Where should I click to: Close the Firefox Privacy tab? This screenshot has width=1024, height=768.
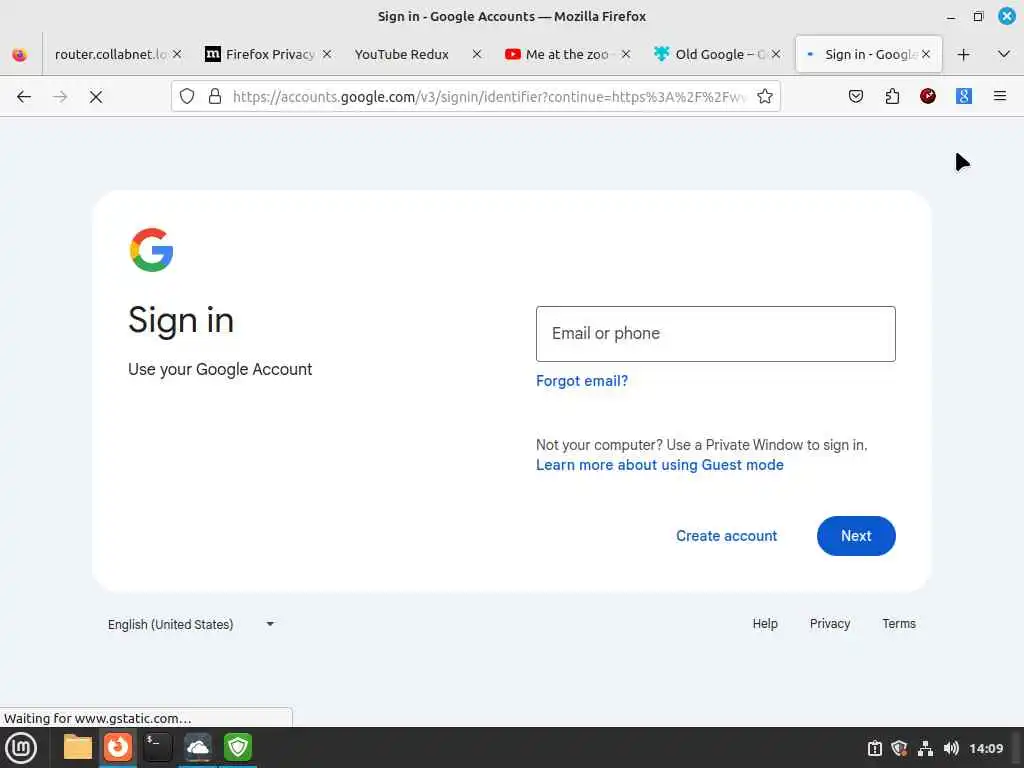(327, 54)
